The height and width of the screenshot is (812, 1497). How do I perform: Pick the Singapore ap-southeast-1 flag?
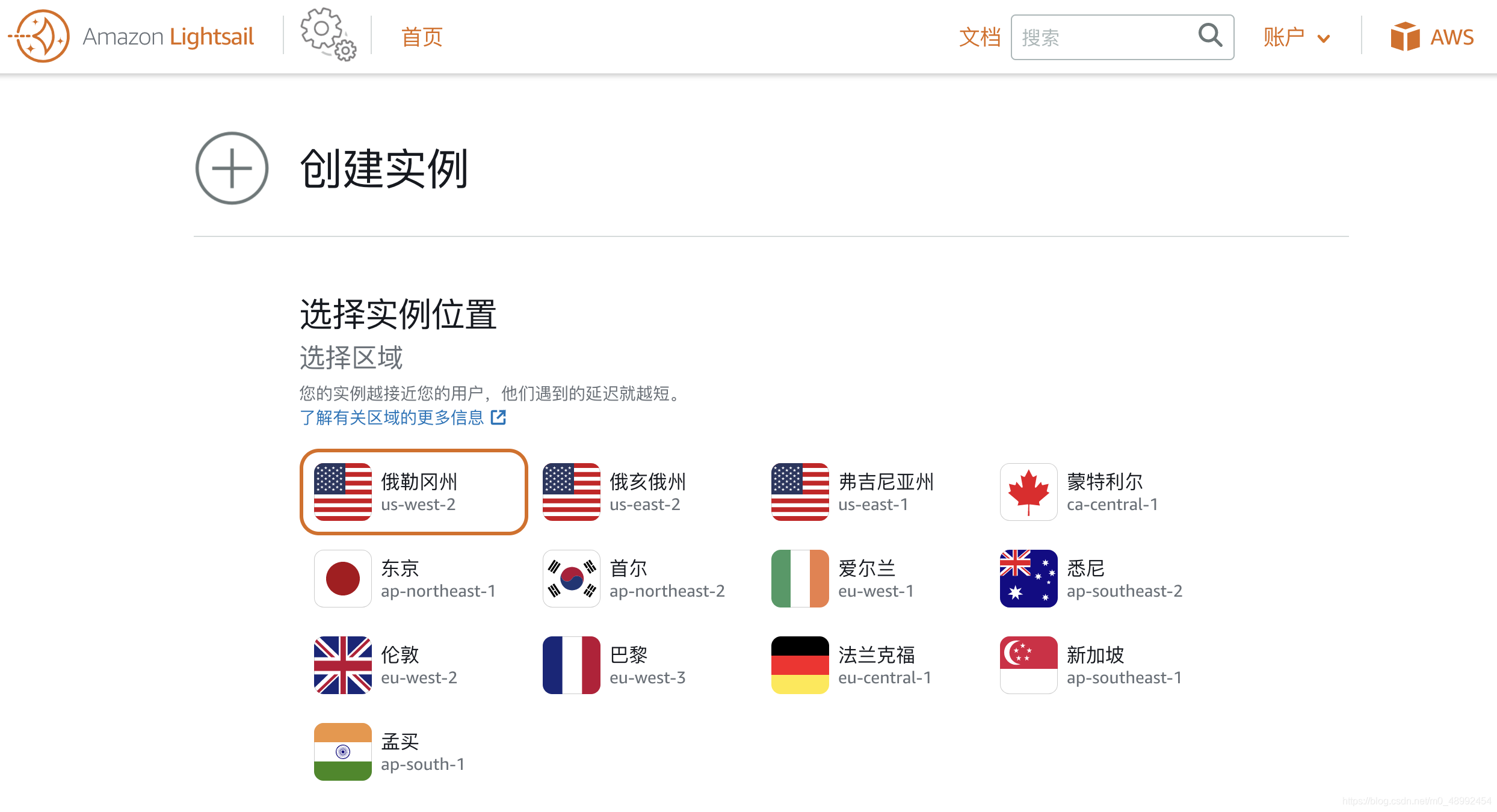[x=1028, y=665]
